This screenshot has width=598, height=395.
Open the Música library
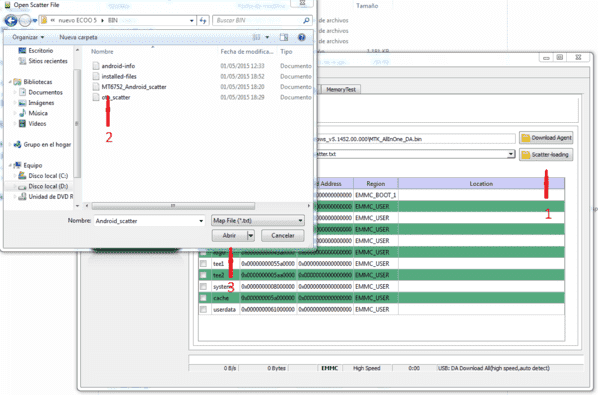pyautogui.click(x=38, y=113)
